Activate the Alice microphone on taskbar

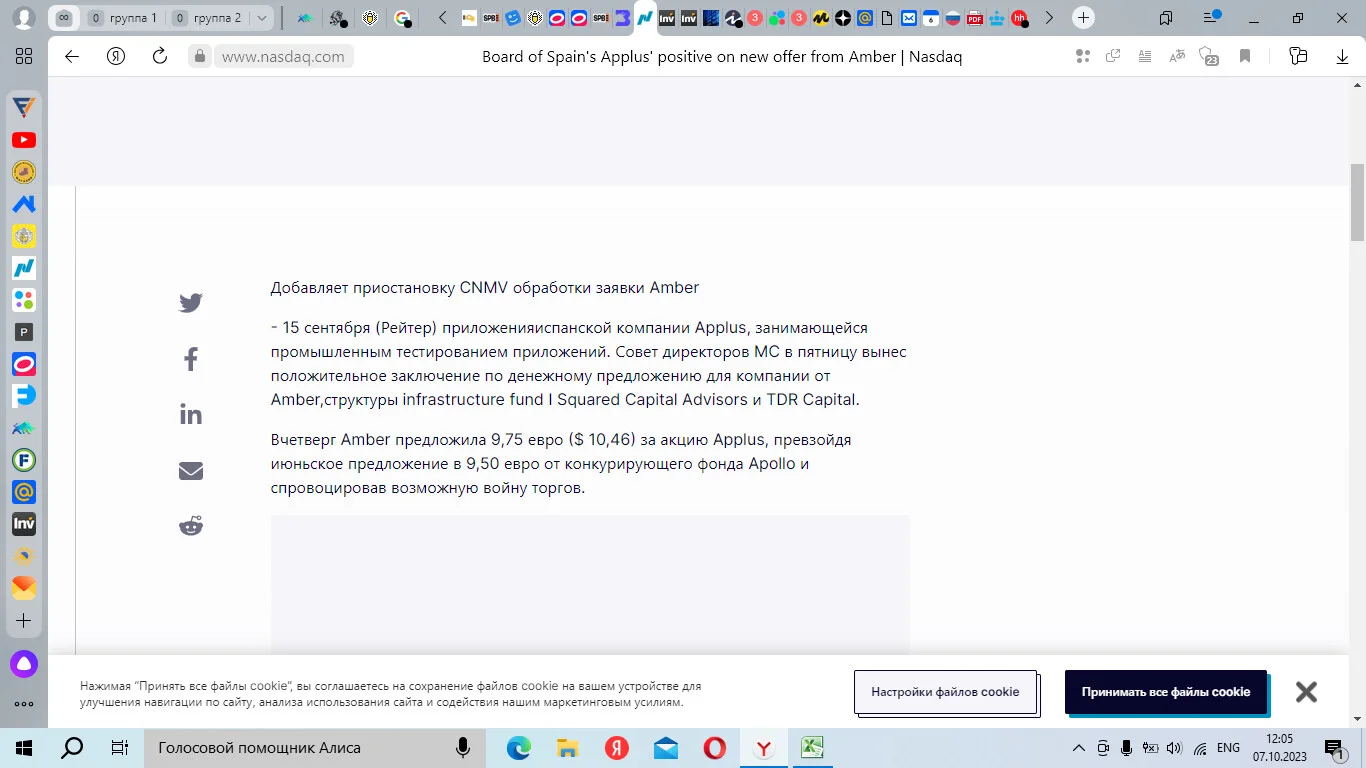coord(463,748)
